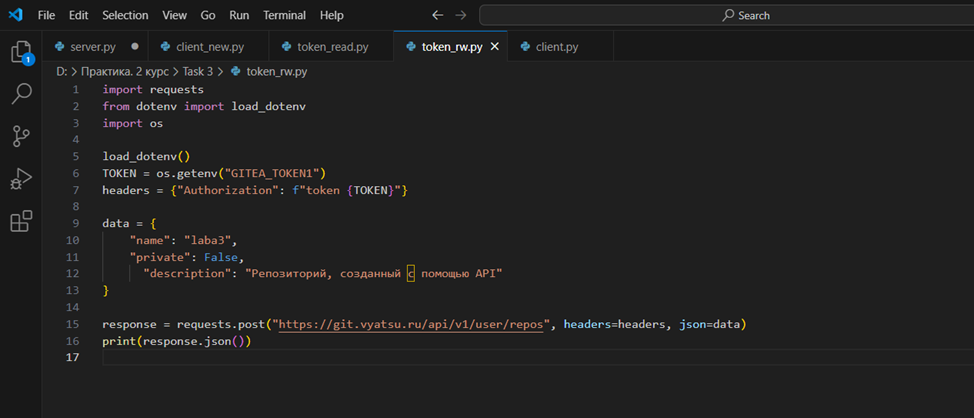974x418 pixels.
Task: Navigate forward with the right arrow
Action: tap(461, 15)
